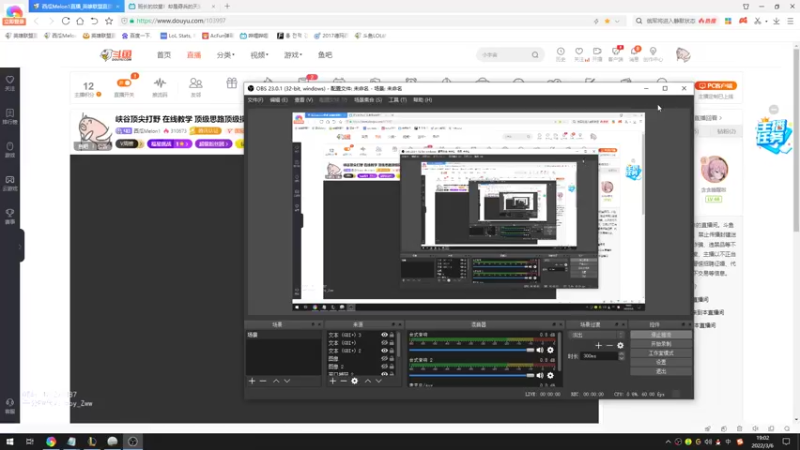Viewport: 800px width, 450px height.
Task: Click 开始录制 button in OBS Controls
Action: tap(661, 344)
